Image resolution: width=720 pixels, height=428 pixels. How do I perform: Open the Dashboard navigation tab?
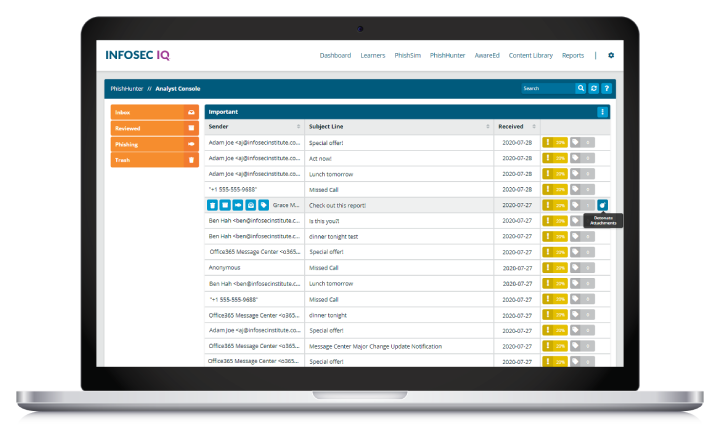click(335, 55)
